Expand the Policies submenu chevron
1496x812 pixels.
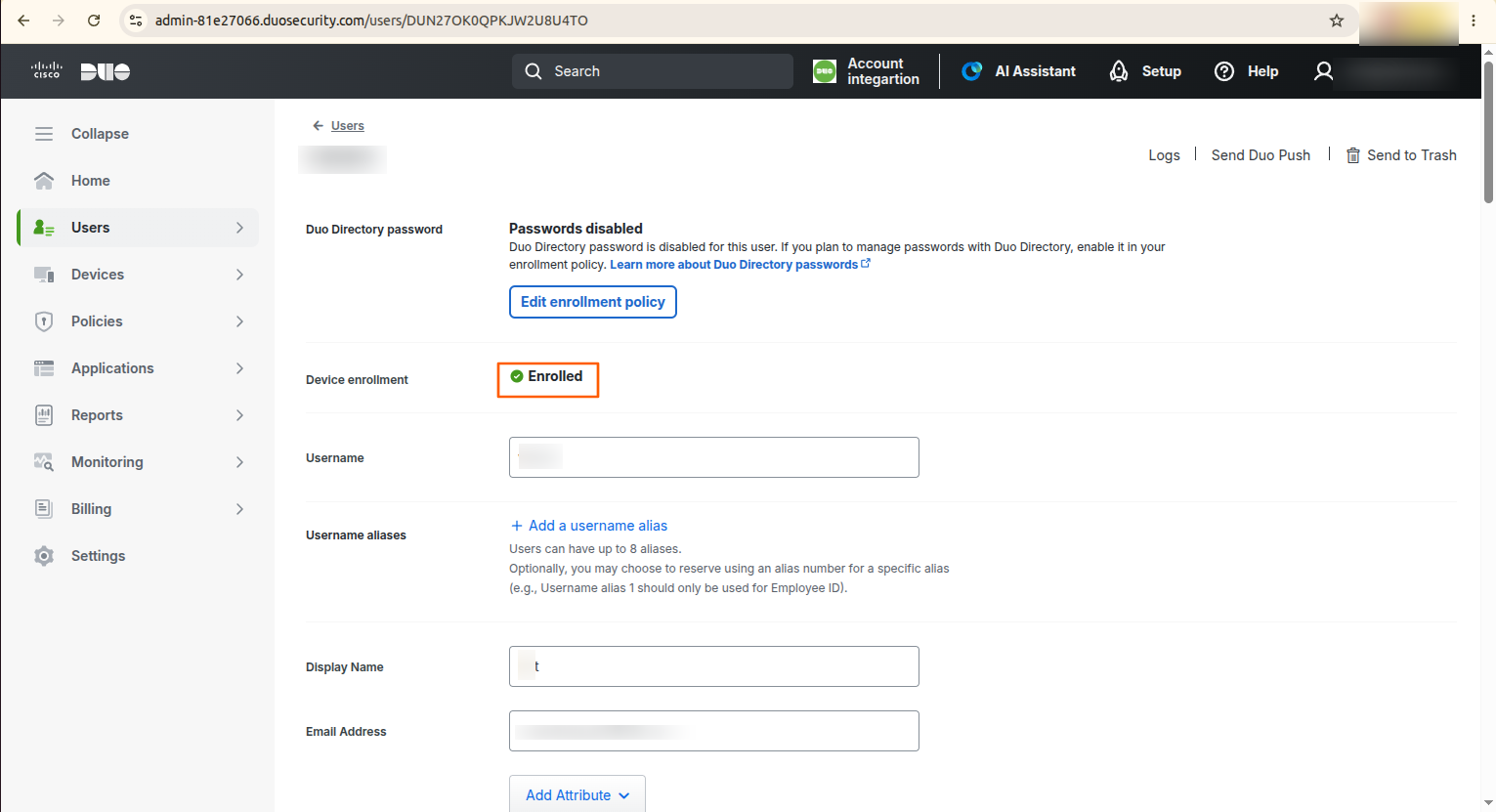coord(239,321)
